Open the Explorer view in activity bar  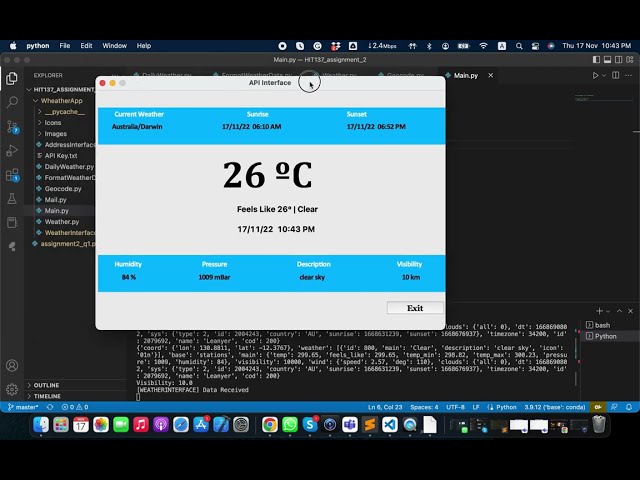[12, 78]
